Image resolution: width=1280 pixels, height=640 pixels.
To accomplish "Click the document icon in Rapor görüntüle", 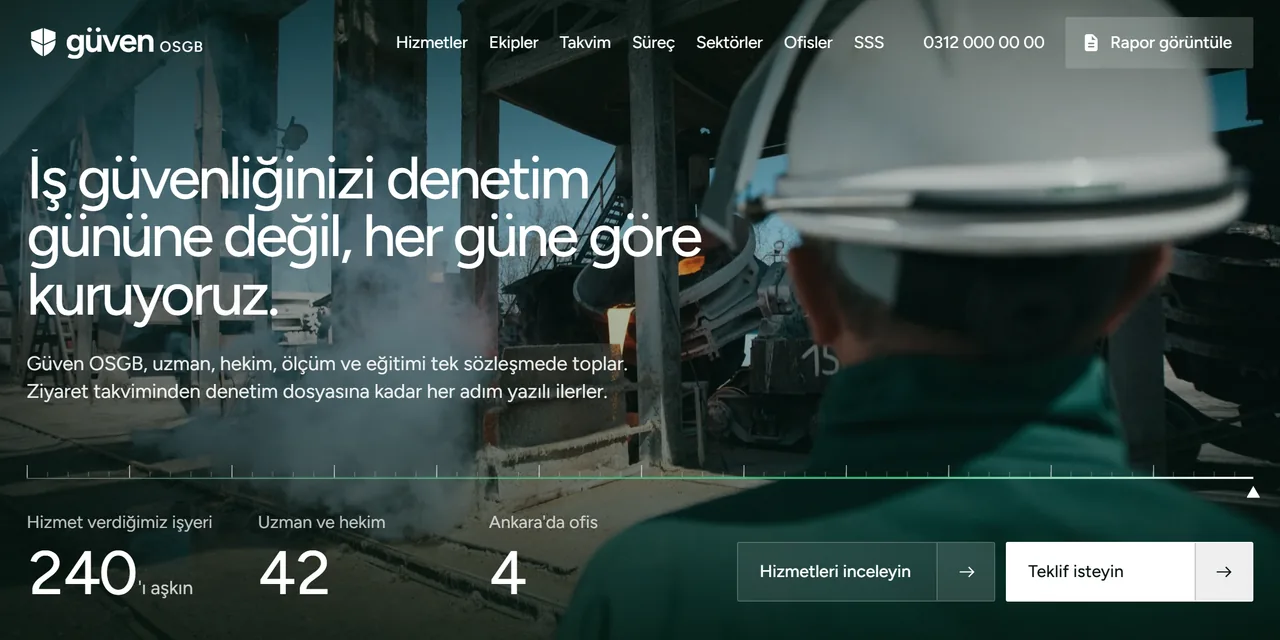I will [1091, 43].
